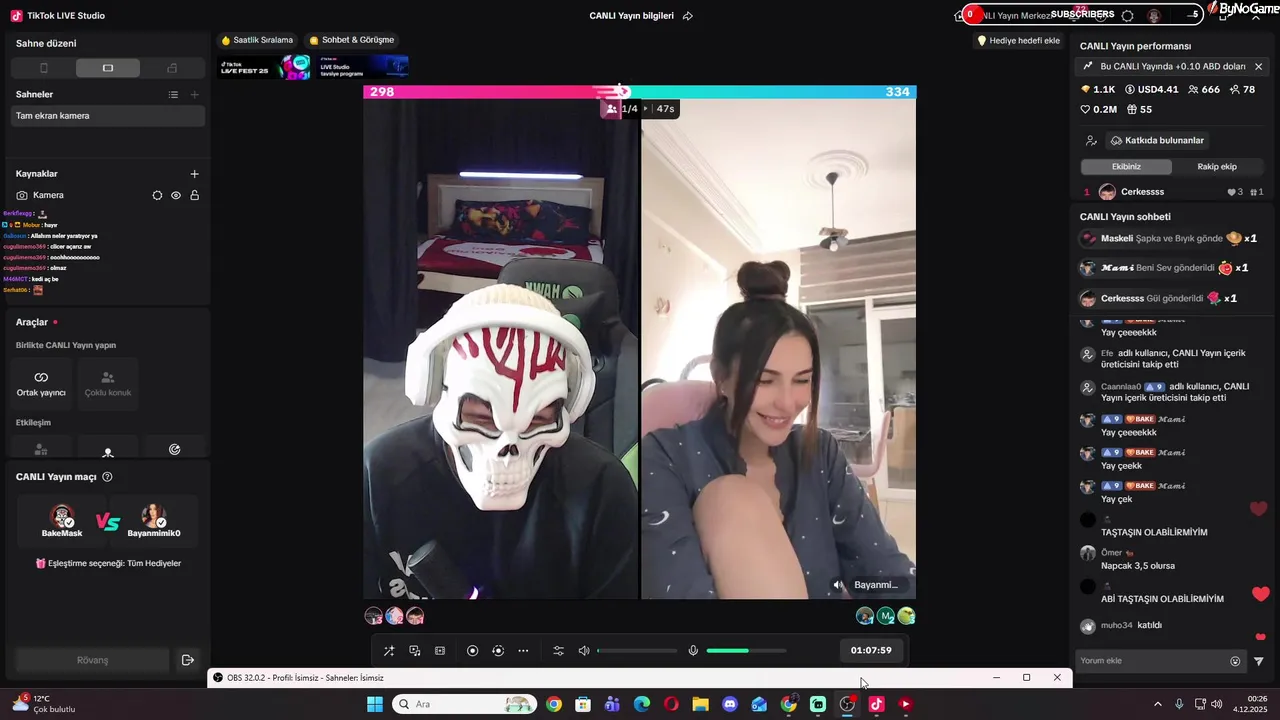Screen dimensions: 1280x720
Task: Open the scenes list view icon
Action: pos(173,95)
